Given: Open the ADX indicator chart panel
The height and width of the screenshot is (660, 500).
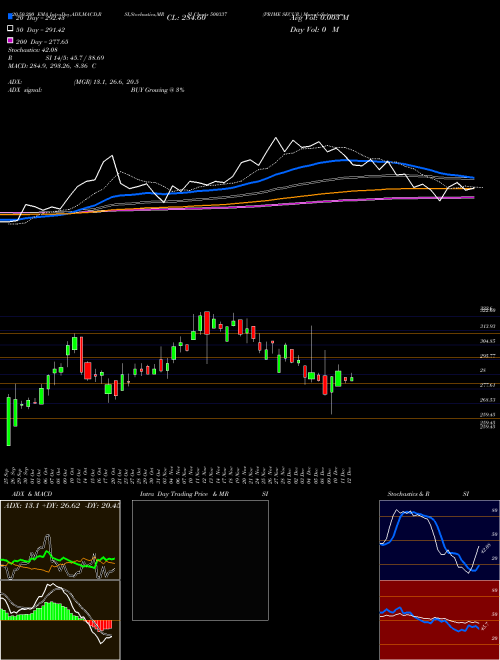Looking at the screenshot, I should pos(60,540).
